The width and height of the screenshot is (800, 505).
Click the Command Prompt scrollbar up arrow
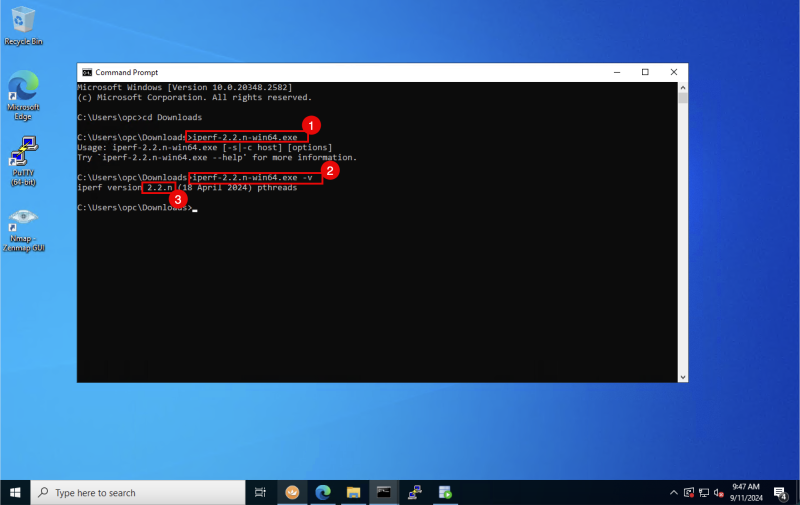point(683,87)
